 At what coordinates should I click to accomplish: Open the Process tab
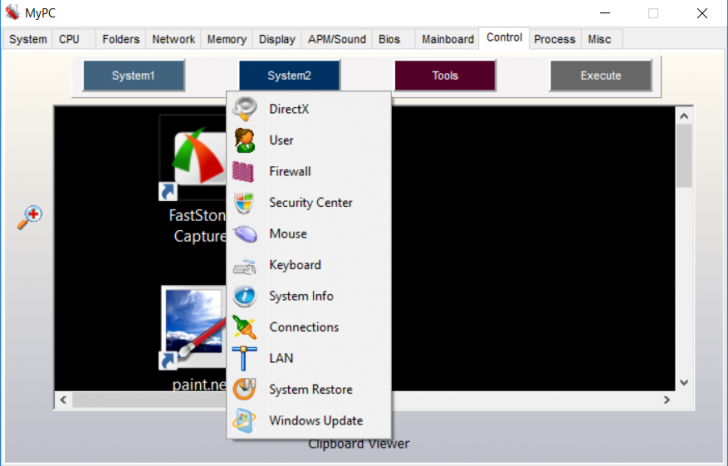point(555,39)
